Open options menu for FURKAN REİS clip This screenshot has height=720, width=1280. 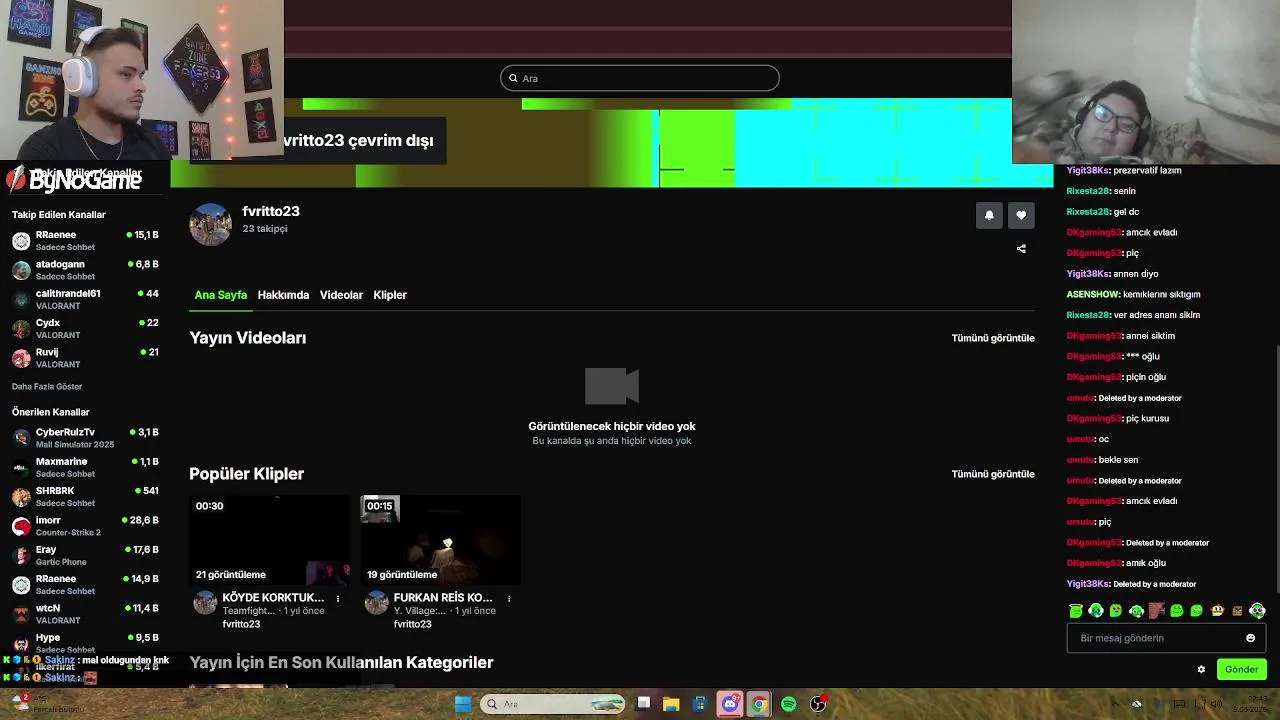point(509,599)
